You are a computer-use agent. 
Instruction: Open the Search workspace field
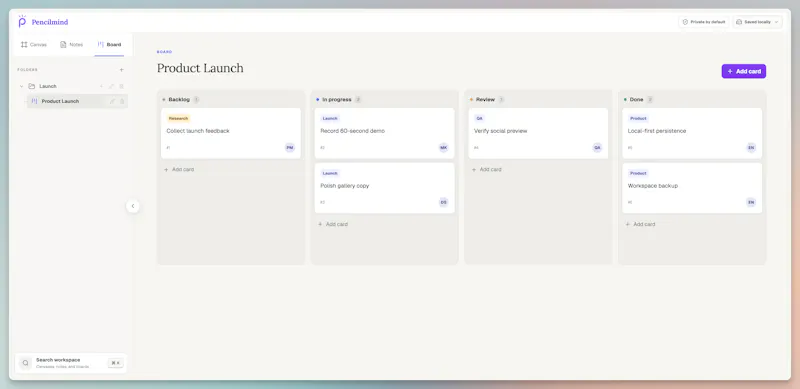[x=71, y=363]
